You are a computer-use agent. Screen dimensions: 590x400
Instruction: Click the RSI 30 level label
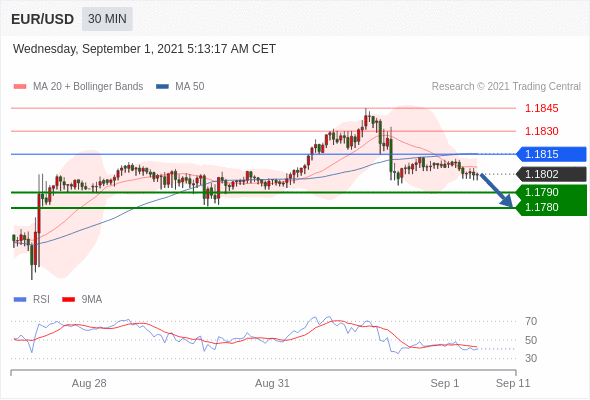pos(531,358)
